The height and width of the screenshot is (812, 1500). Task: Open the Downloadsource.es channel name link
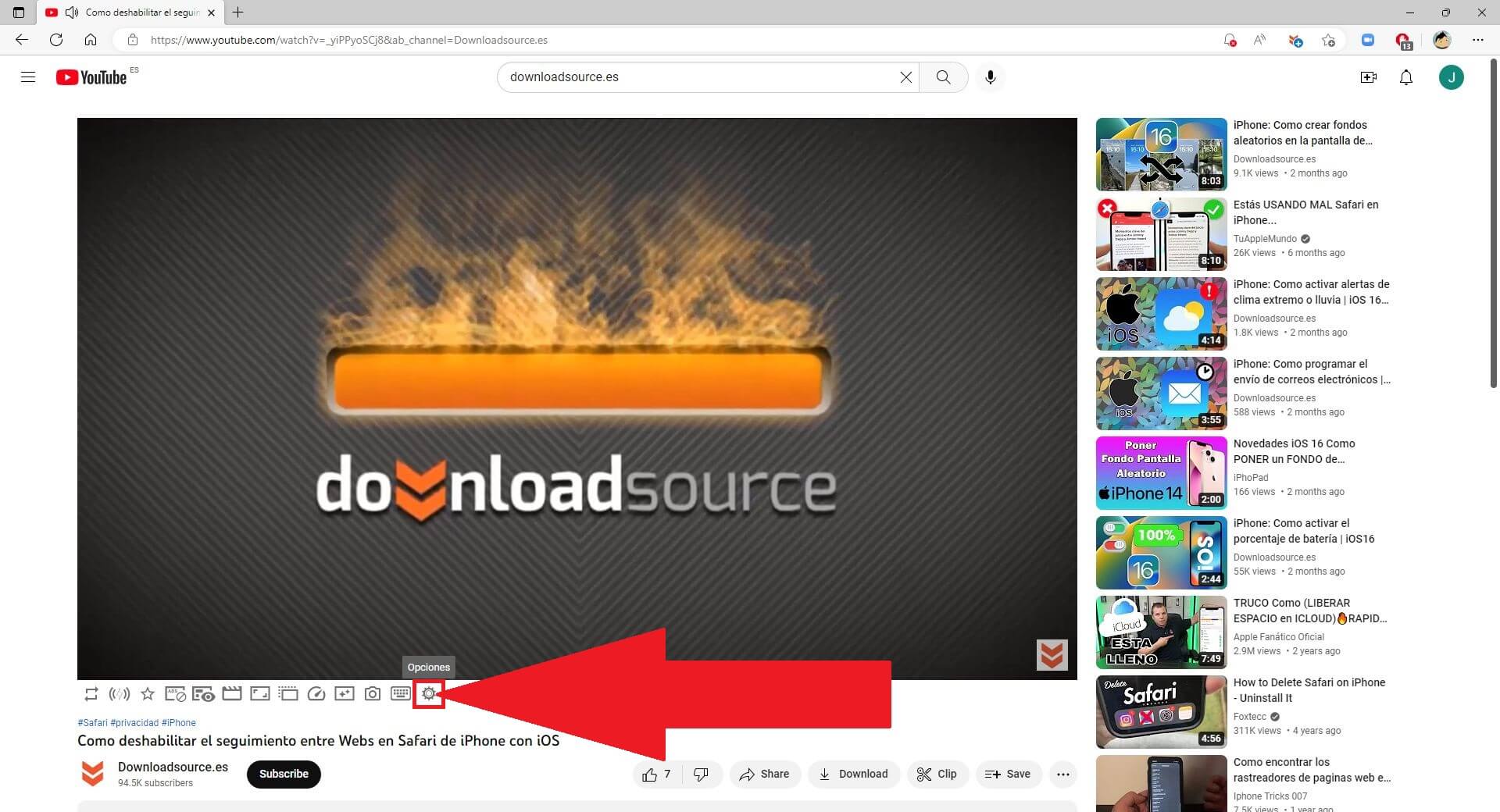[x=173, y=767]
